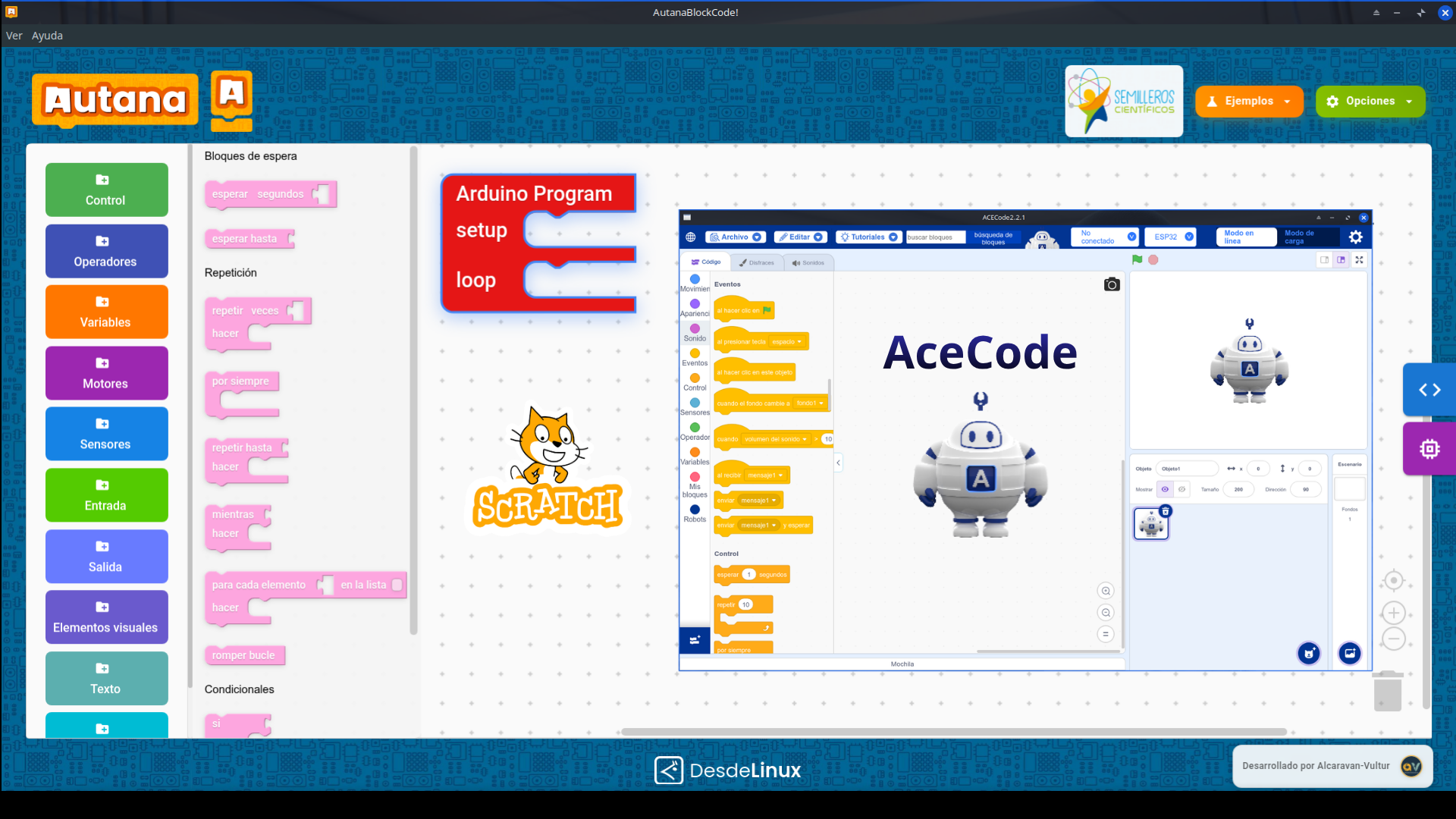The height and width of the screenshot is (819, 1456).
Task: Toggle the small stage layout view
Action: tap(1324, 259)
